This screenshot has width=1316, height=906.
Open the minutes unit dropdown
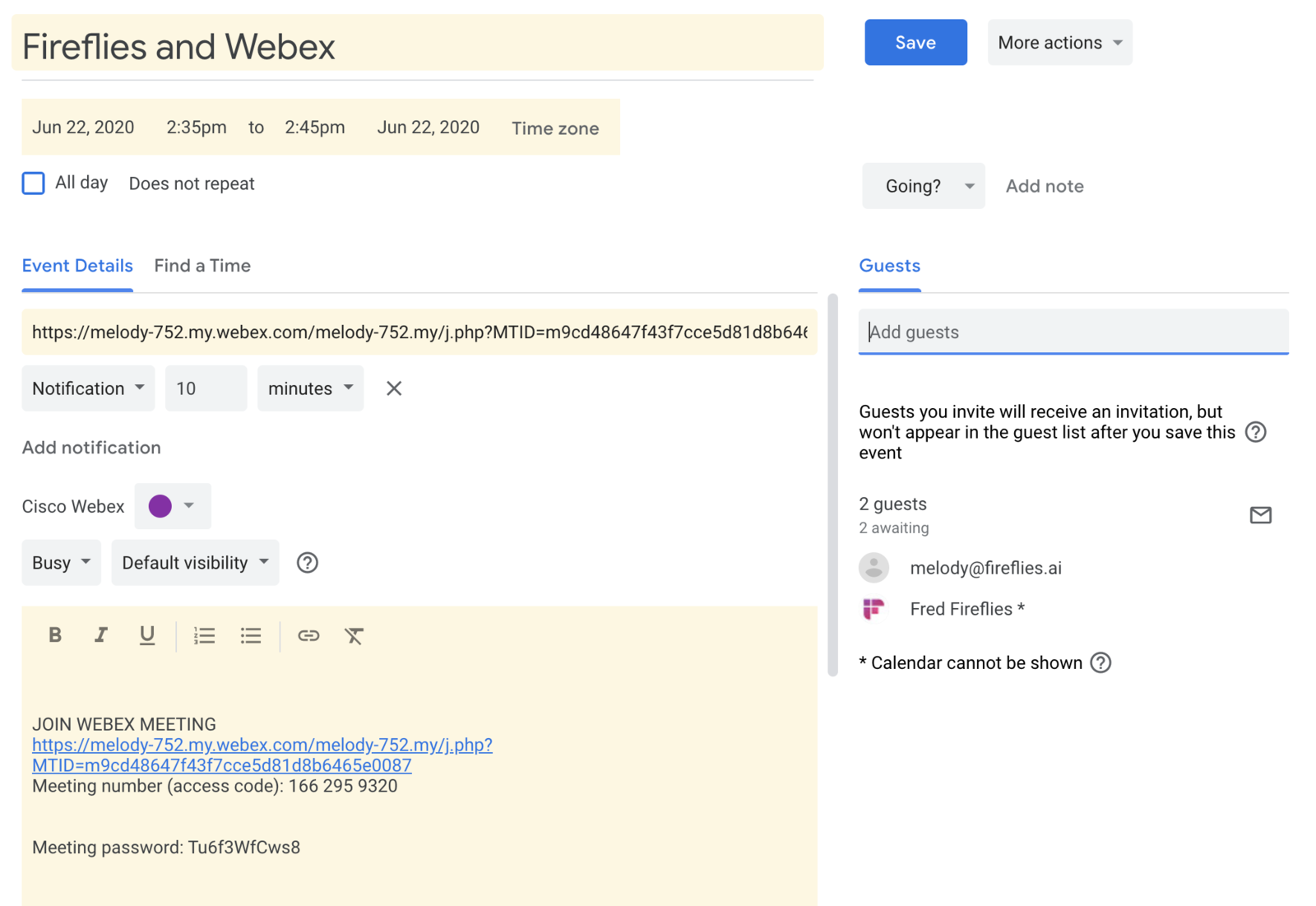[310, 388]
